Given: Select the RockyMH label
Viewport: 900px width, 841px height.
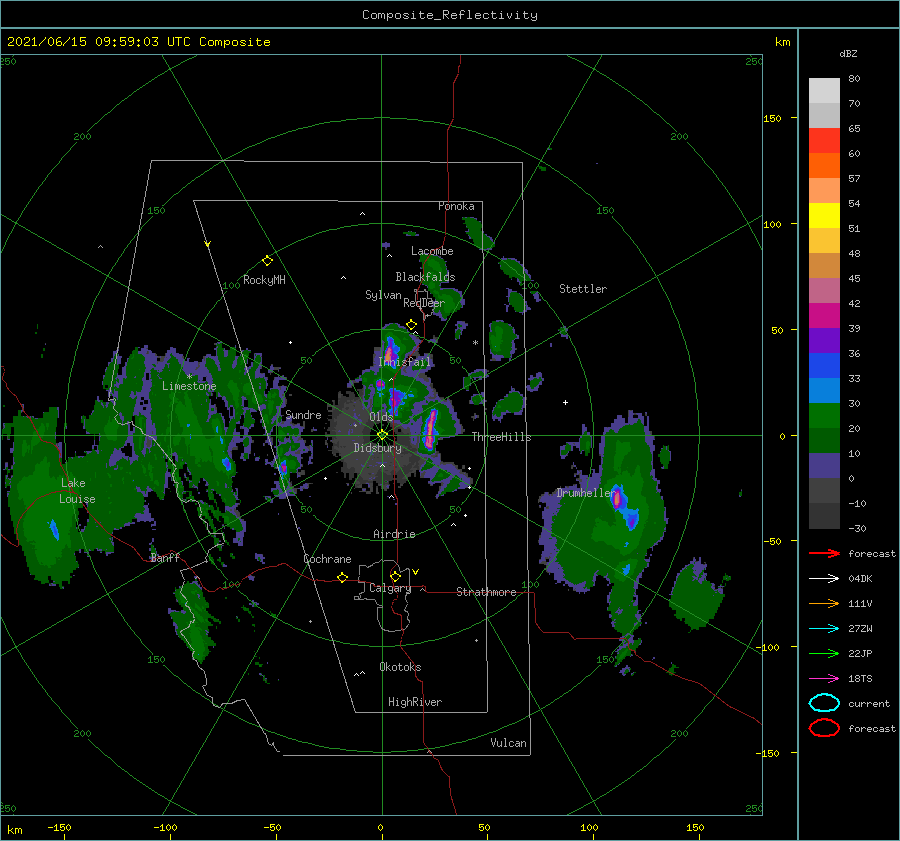Looking at the screenshot, I should point(264,280).
